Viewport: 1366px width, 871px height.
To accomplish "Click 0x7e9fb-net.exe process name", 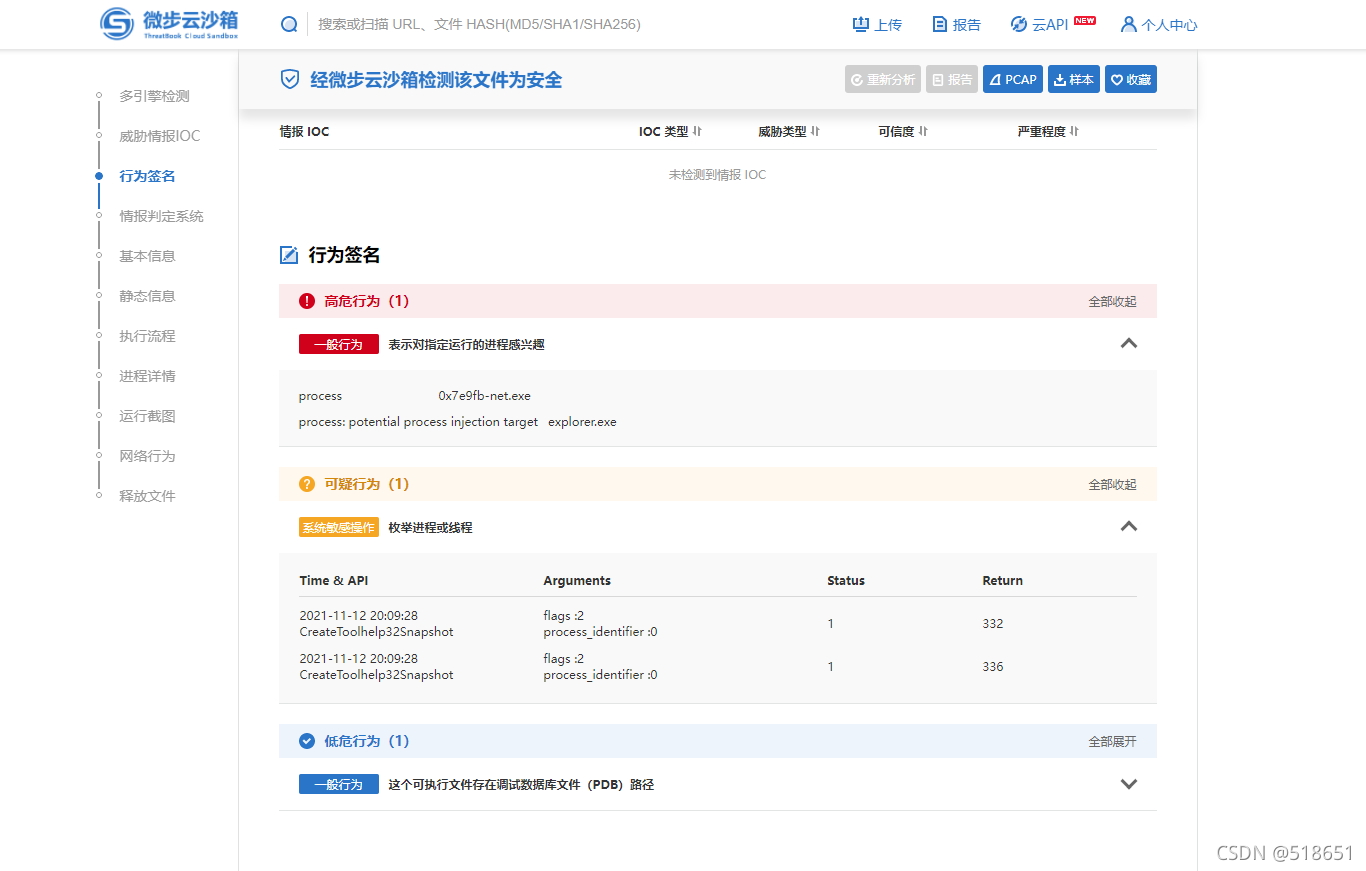I will tap(485, 396).
